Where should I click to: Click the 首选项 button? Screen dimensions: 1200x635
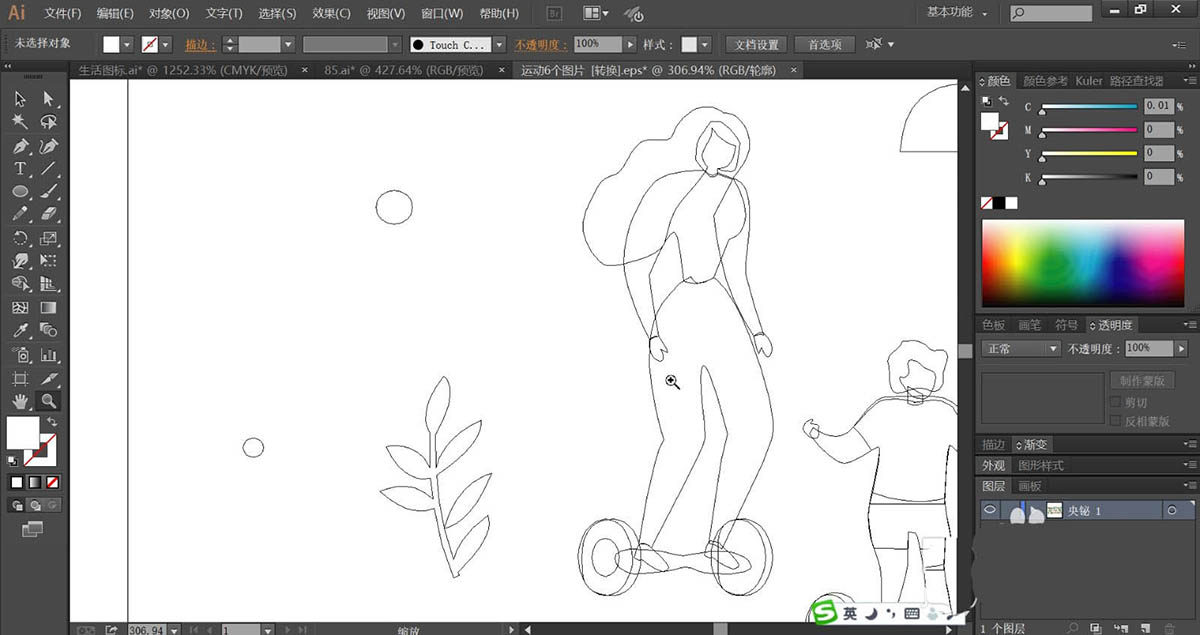point(825,45)
